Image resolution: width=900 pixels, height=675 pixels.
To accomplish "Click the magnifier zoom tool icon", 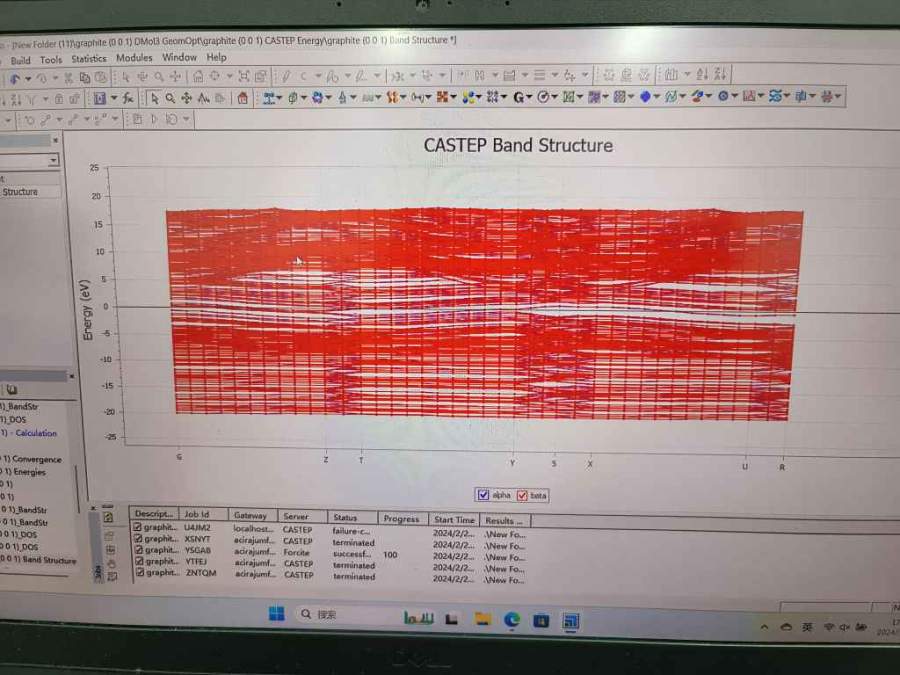I will coord(170,98).
